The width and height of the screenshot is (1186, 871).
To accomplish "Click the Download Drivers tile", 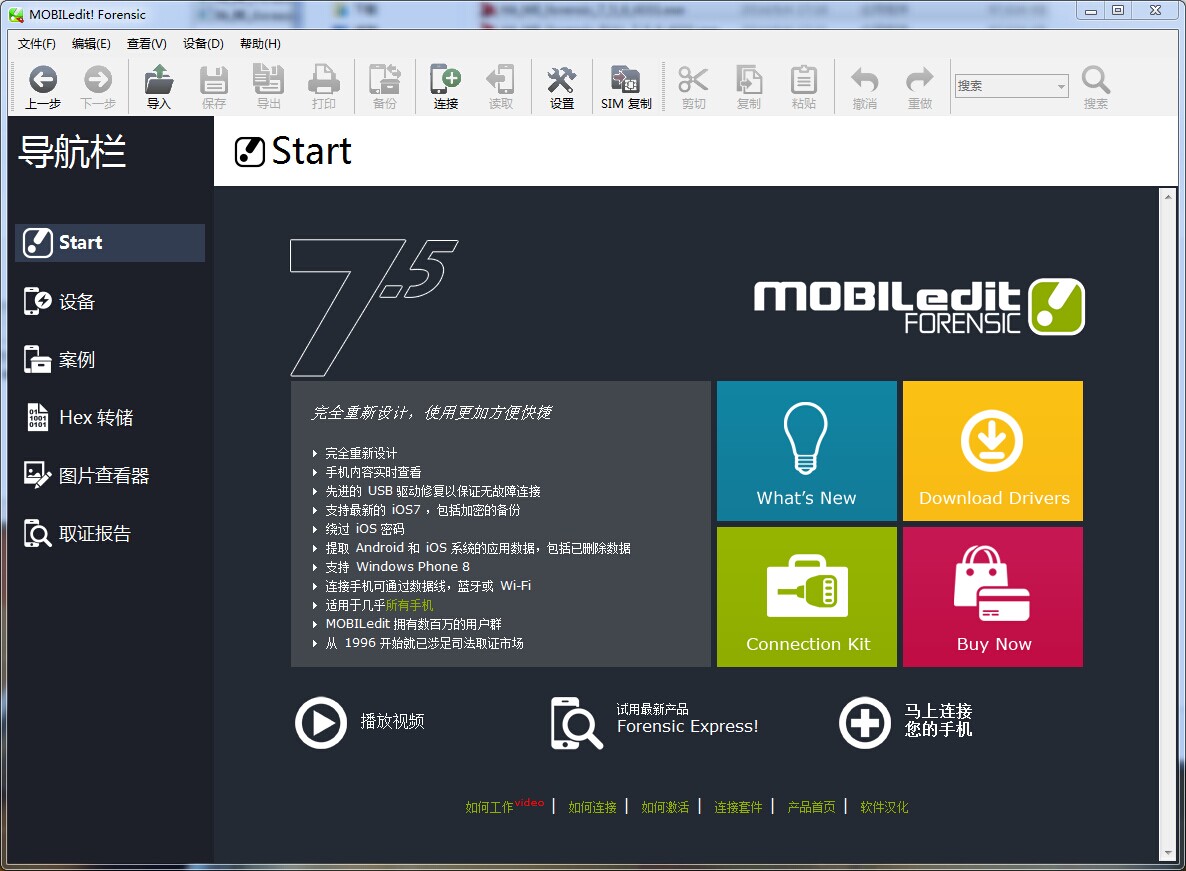I will tap(992, 450).
